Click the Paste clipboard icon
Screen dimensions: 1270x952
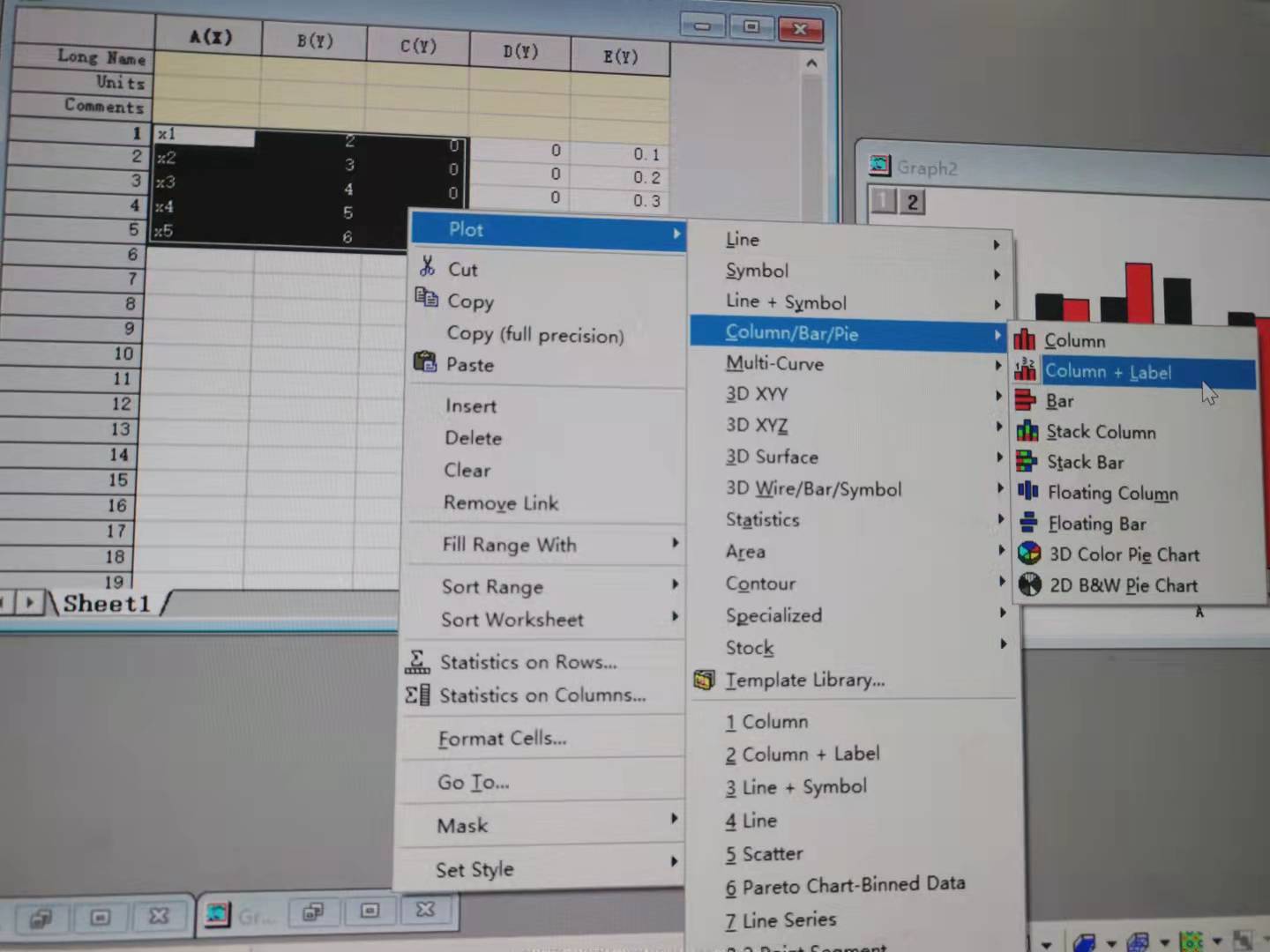426,361
